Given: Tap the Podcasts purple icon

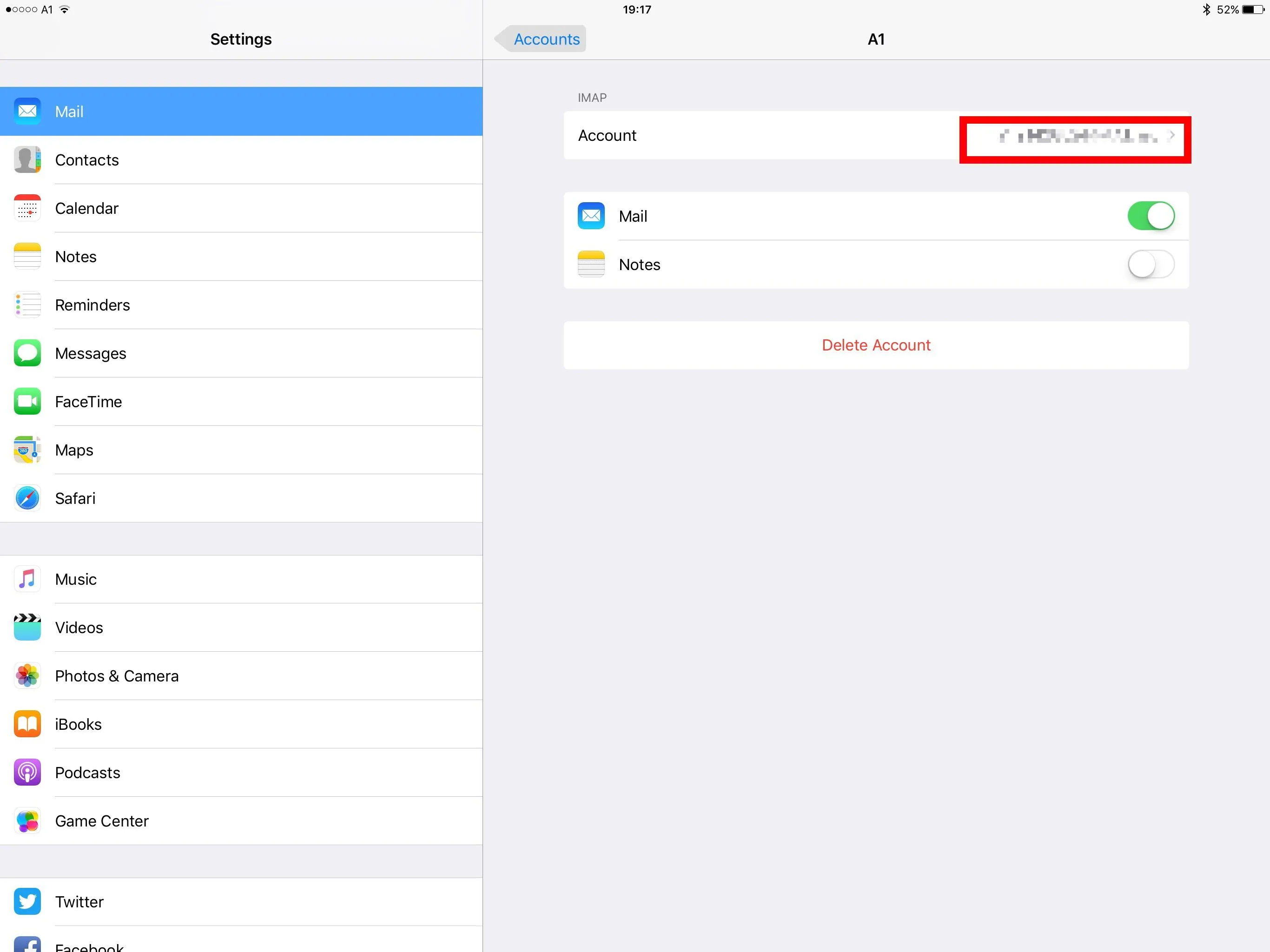Looking at the screenshot, I should point(27,772).
